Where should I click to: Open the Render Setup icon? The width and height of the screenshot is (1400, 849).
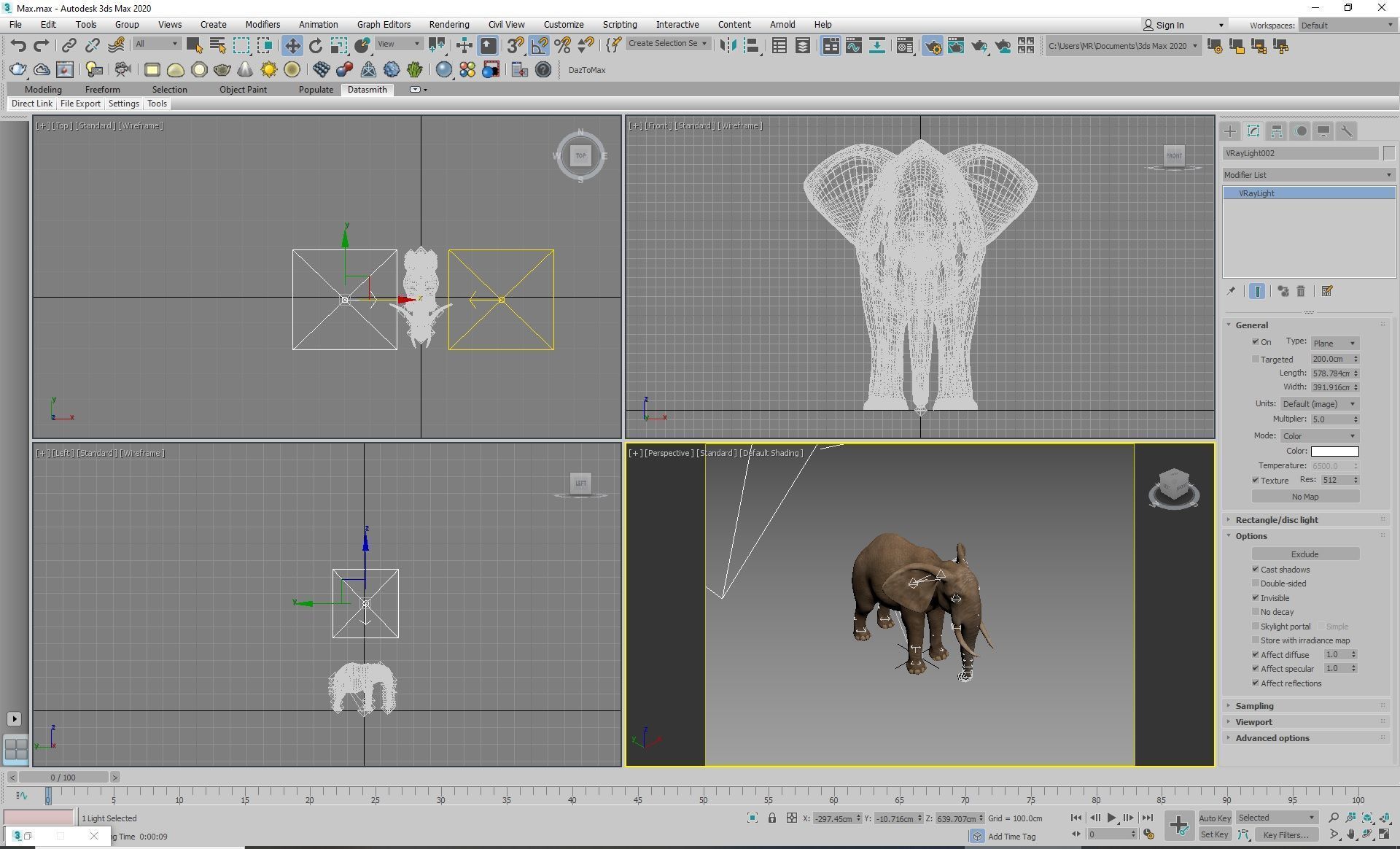pos(933,46)
